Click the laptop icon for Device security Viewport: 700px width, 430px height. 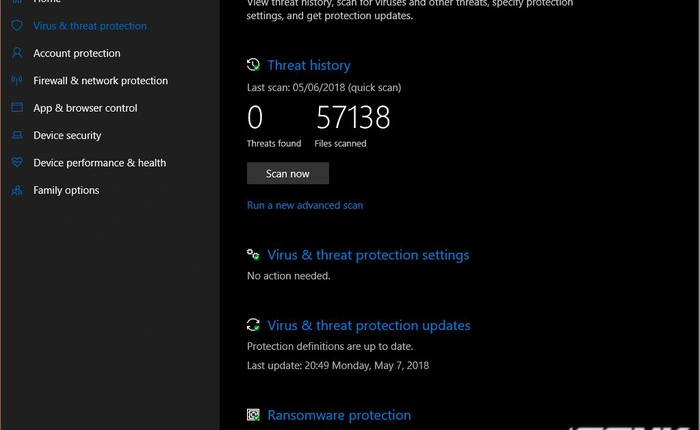coord(17,135)
